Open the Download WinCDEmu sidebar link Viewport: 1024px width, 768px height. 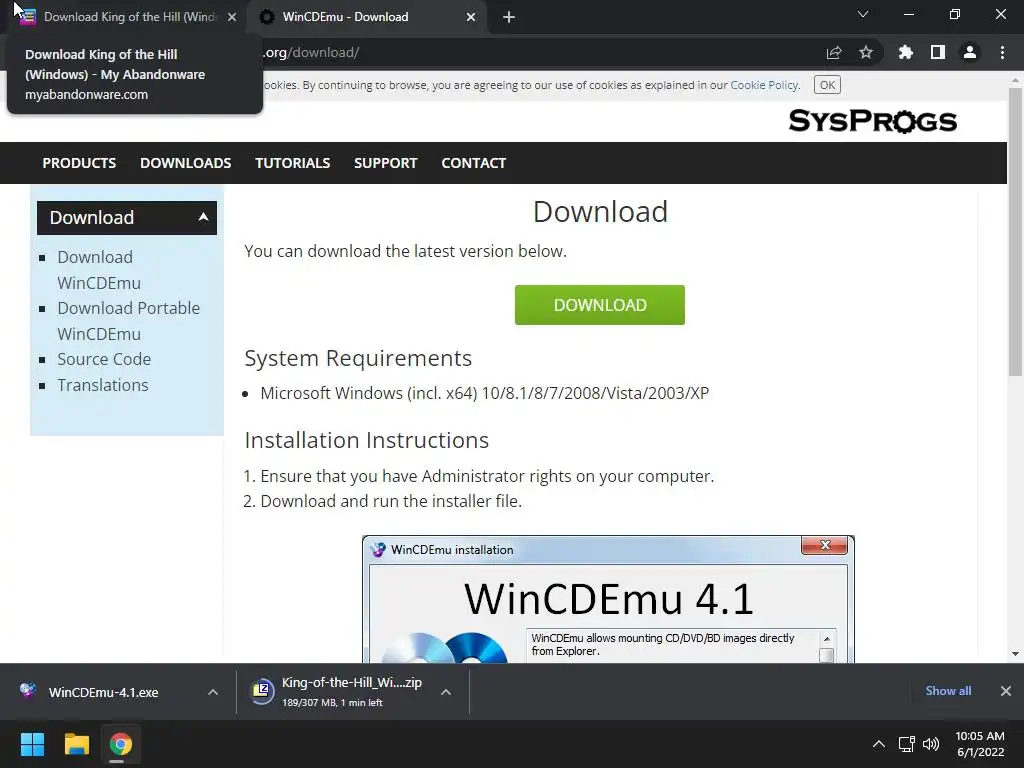coord(99,270)
